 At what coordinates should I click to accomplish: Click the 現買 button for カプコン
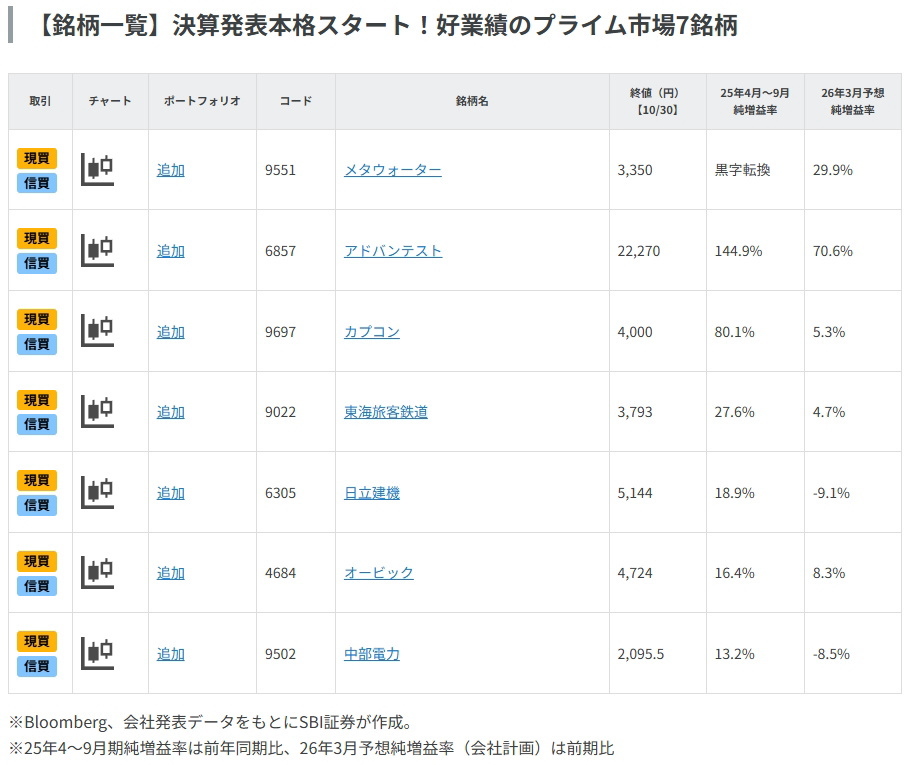[38, 318]
